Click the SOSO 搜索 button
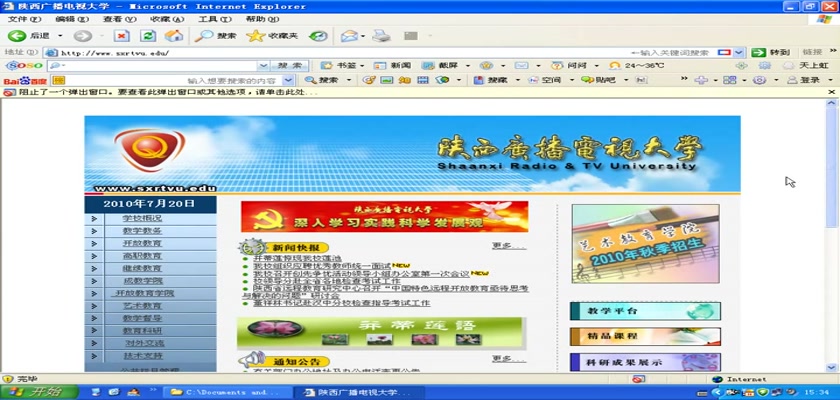This screenshot has height=400, width=840. click(289, 65)
